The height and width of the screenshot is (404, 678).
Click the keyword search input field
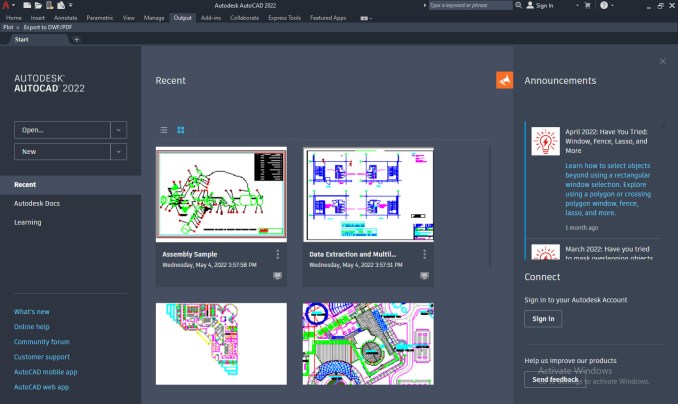click(470, 5)
